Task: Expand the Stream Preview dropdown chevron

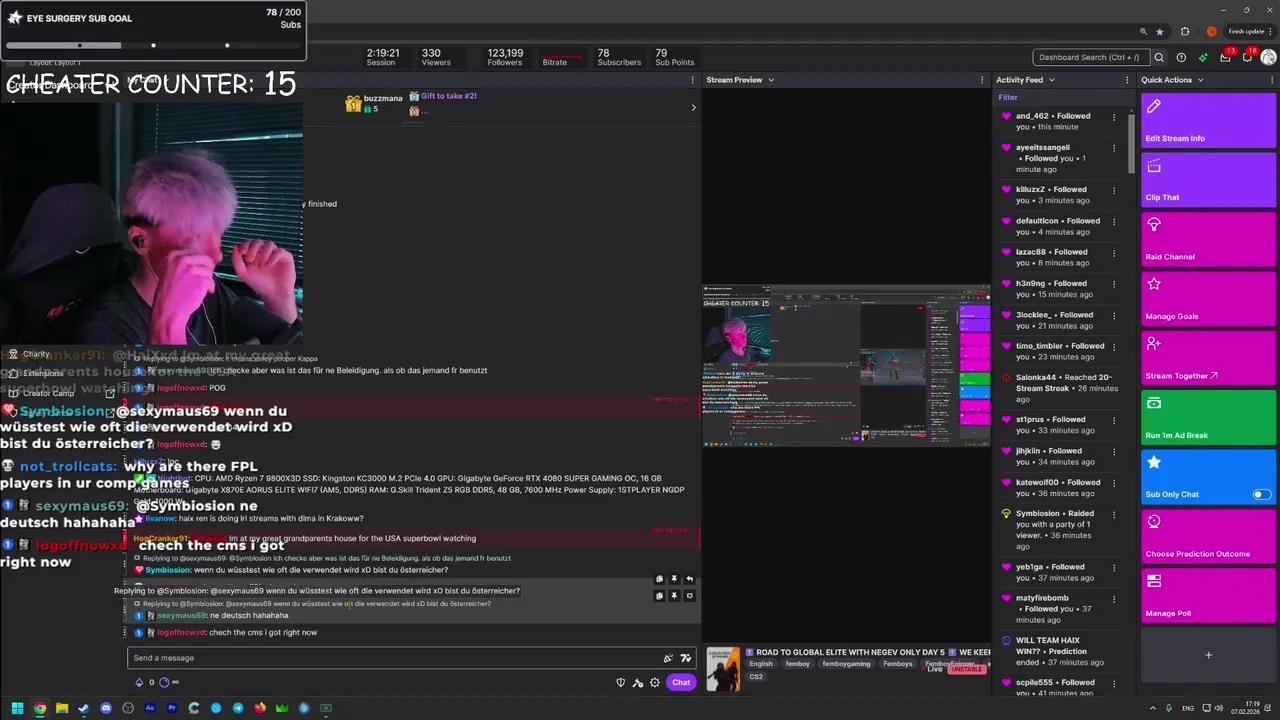Action: (771, 80)
